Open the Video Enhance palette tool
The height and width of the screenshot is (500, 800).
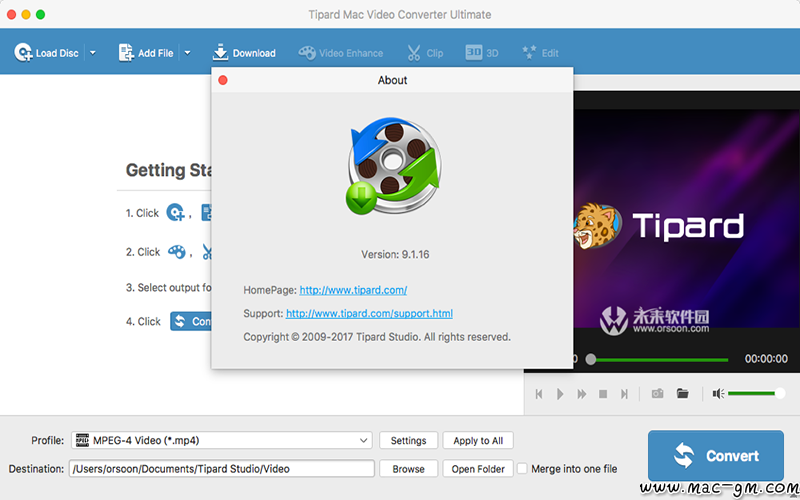341,53
